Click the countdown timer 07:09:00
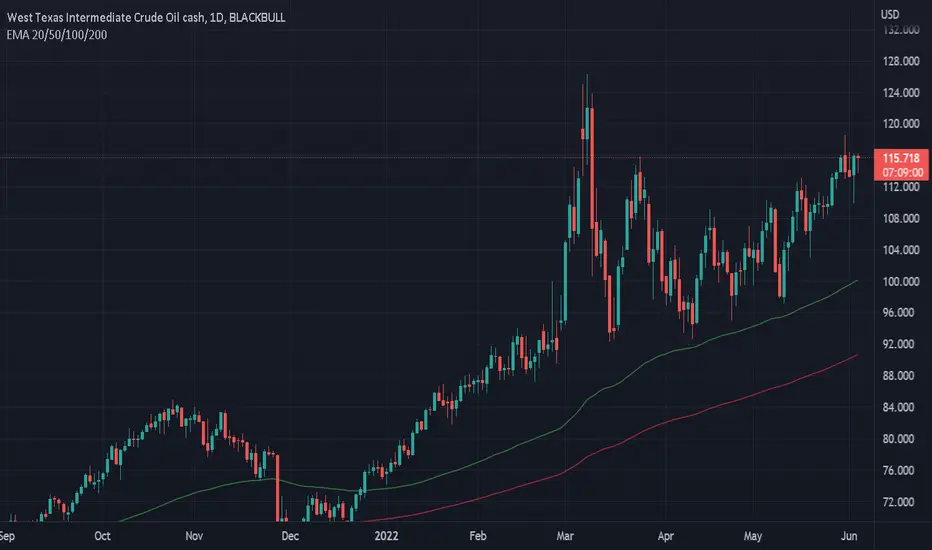The image size is (932, 550). [902, 172]
